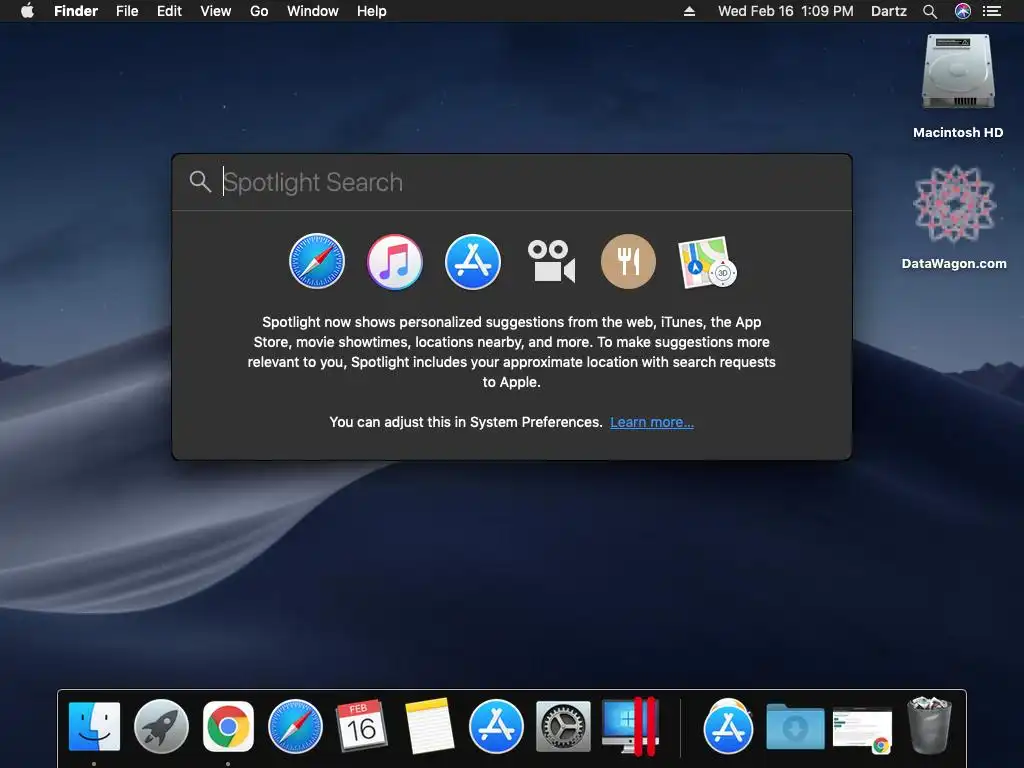Select the Macintosh HD desktop drive
1024x768 pixels.
click(x=958, y=86)
